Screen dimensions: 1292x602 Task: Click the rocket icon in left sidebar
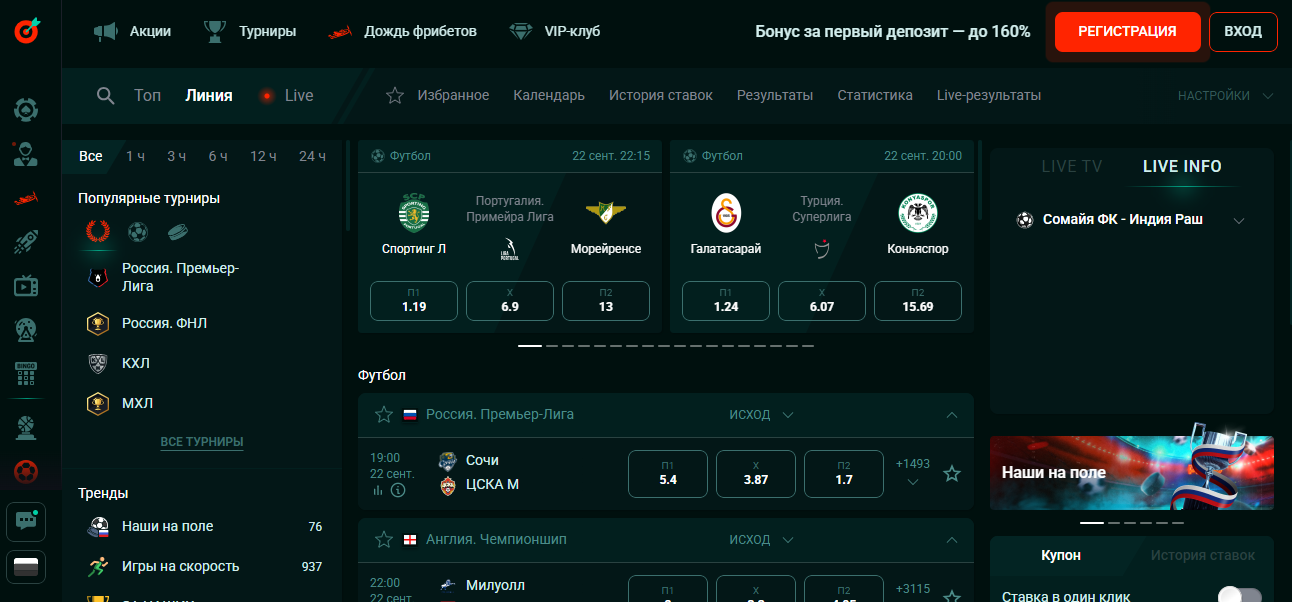[x=26, y=241]
